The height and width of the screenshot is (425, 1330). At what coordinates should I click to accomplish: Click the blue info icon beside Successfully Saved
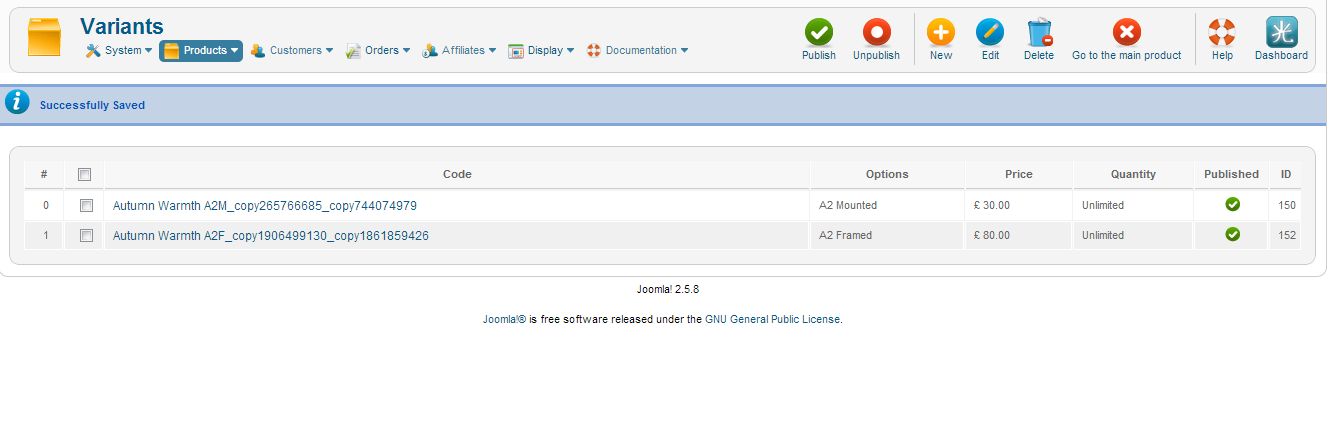[17, 102]
